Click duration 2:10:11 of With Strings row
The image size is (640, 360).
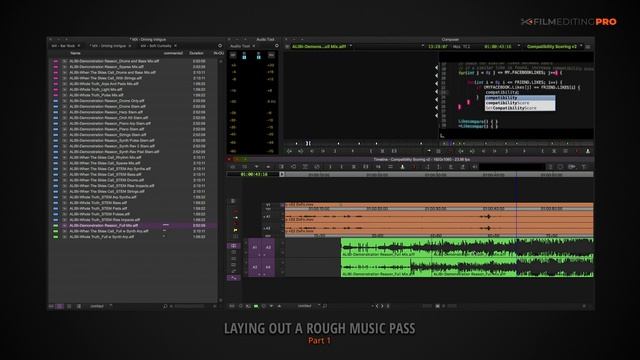pos(199,78)
